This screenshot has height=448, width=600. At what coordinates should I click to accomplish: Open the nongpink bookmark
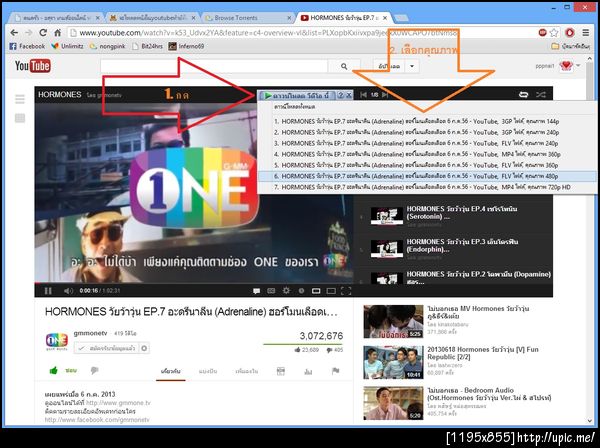tap(108, 46)
